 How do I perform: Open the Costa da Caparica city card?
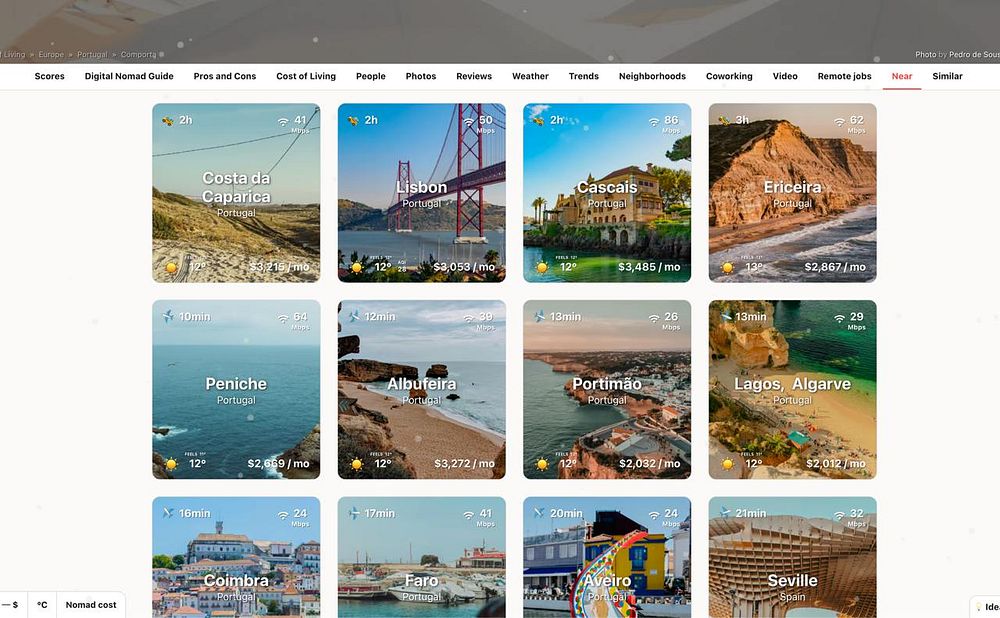pyautogui.click(x=236, y=193)
